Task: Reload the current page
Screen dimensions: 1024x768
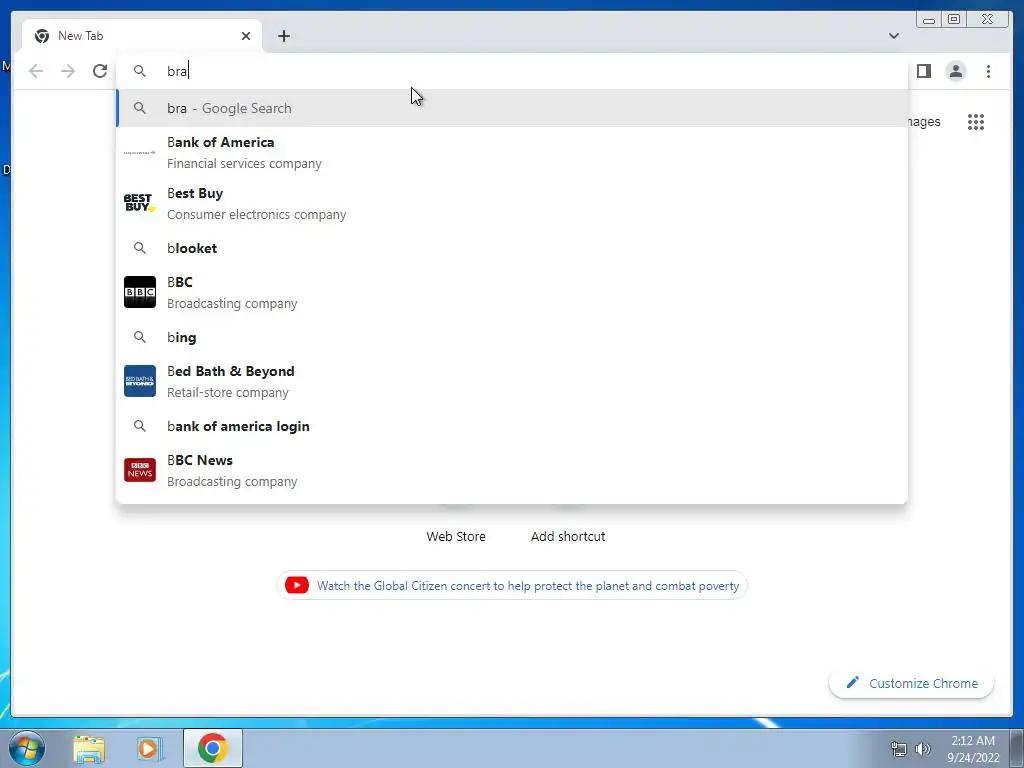Action: click(100, 71)
